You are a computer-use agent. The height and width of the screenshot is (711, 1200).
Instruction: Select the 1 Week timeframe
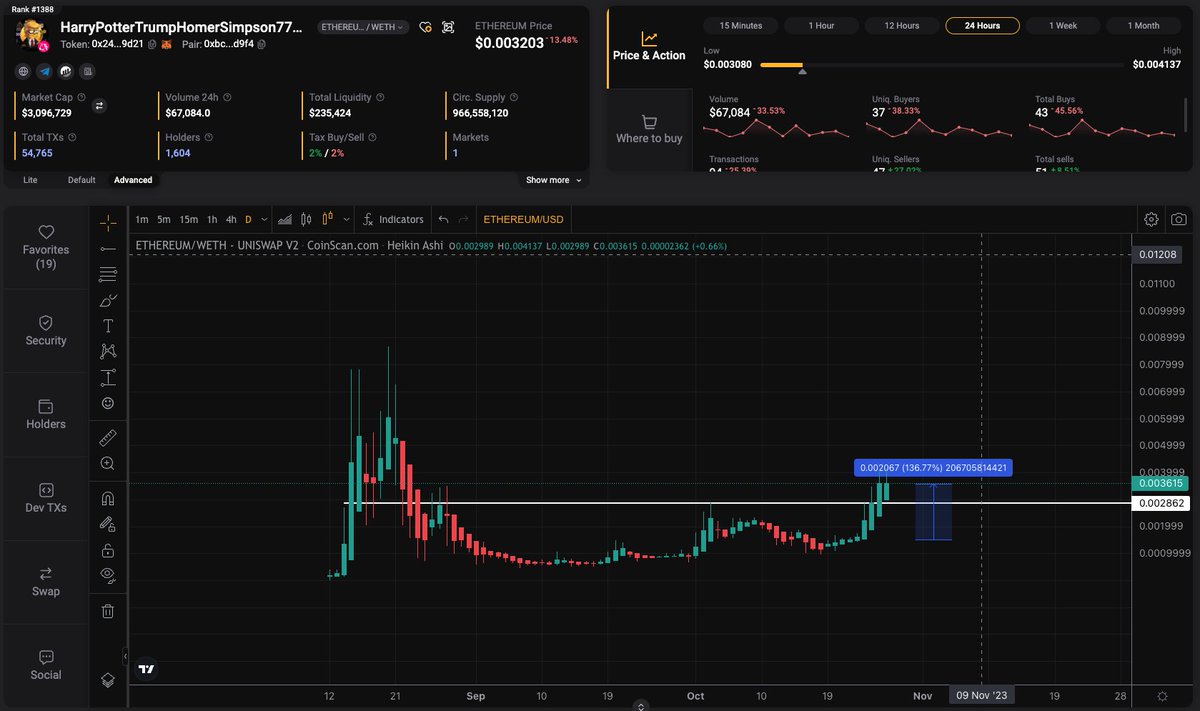click(1064, 25)
